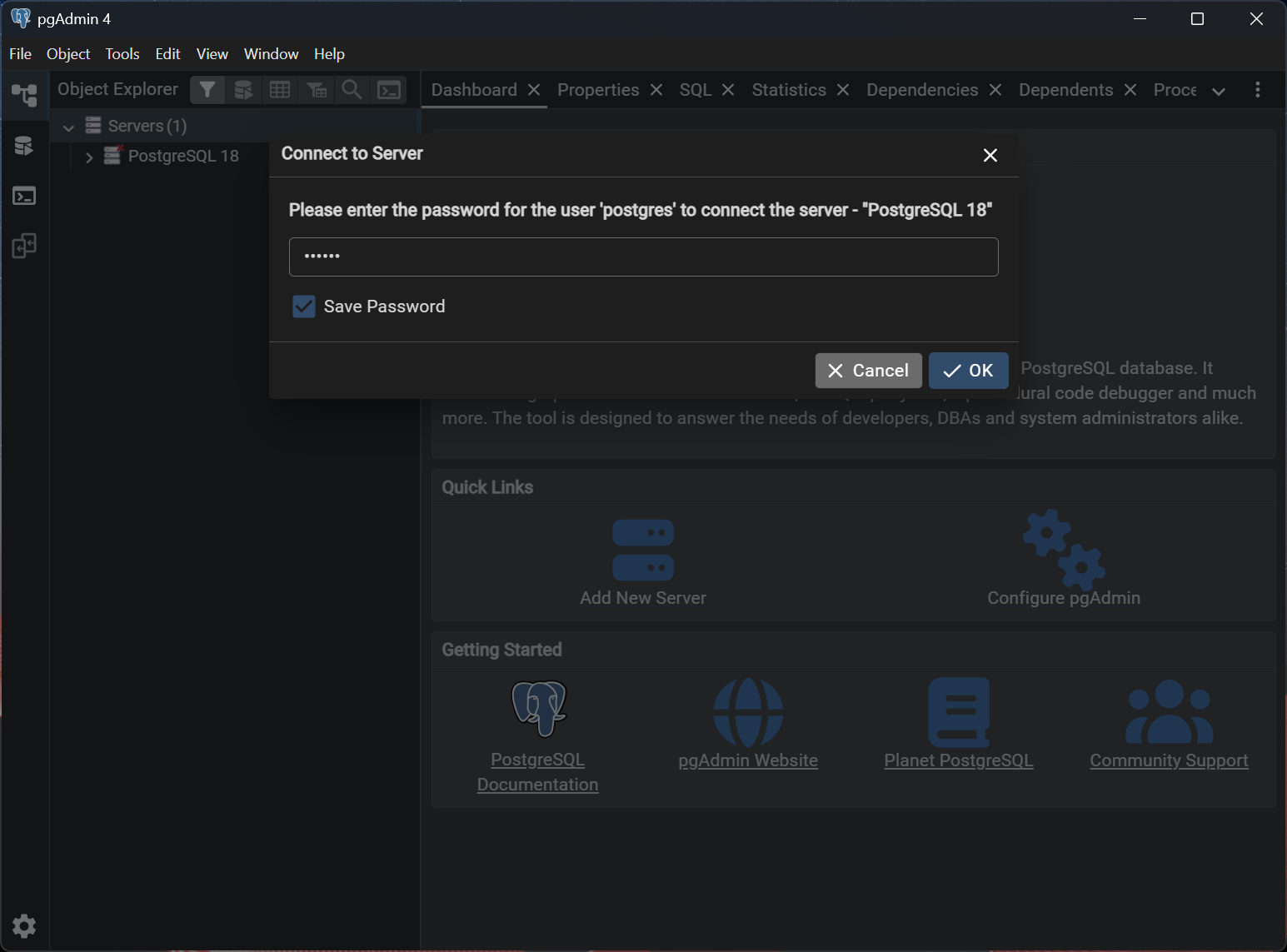This screenshot has height=952, width=1287.
Task: Switch to the Statistics tab
Action: point(788,90)
